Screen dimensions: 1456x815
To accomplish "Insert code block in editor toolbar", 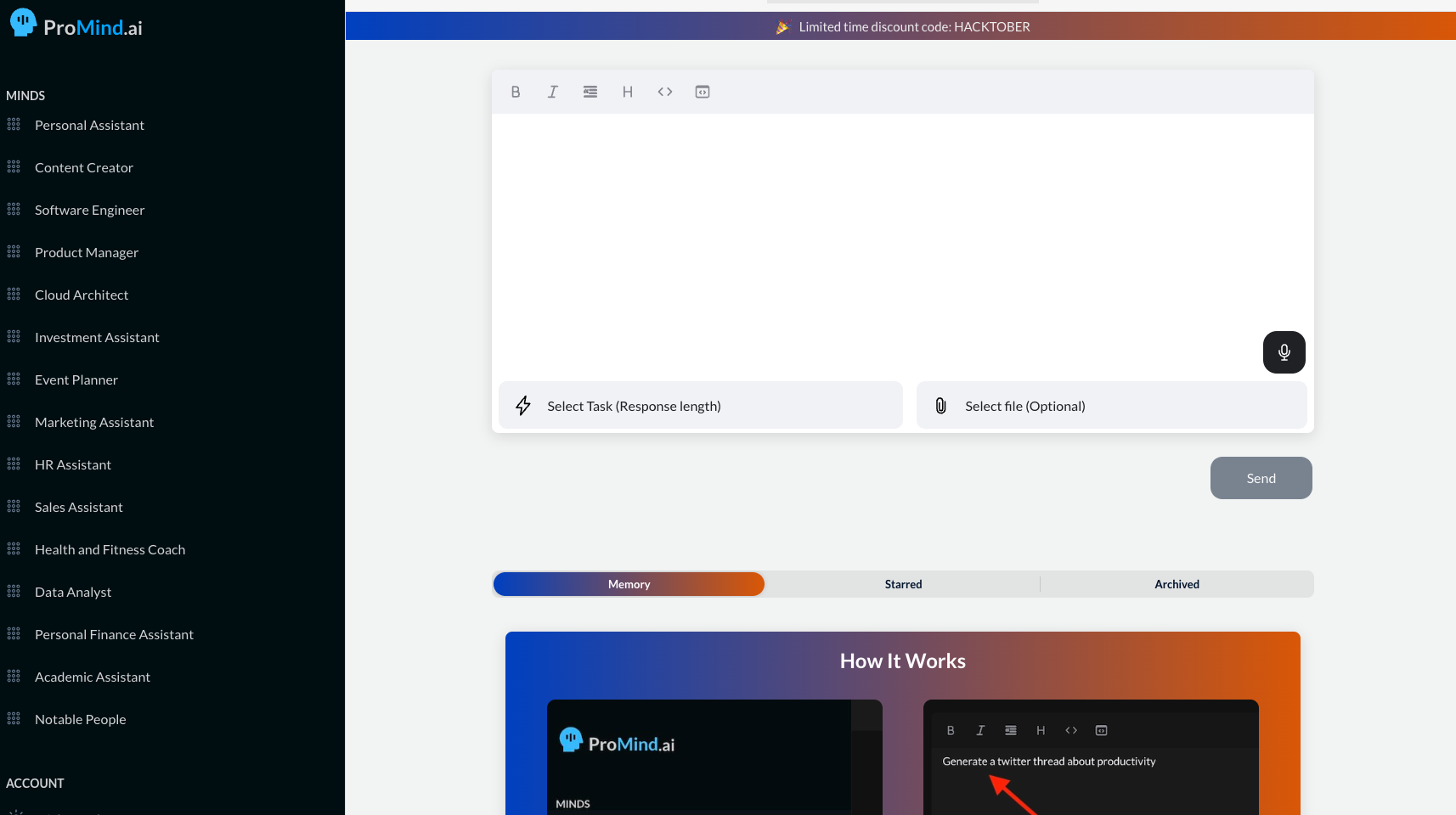I will click(x=703, y=92).
